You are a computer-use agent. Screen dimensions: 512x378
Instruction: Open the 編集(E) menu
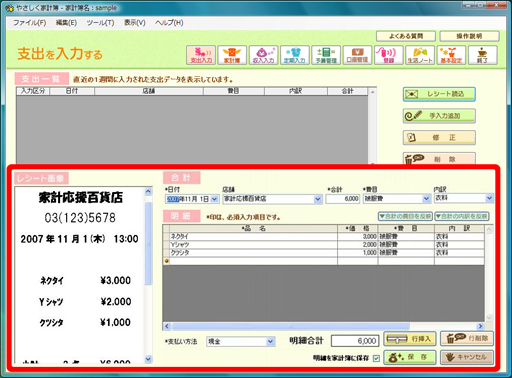click(66, 23)
